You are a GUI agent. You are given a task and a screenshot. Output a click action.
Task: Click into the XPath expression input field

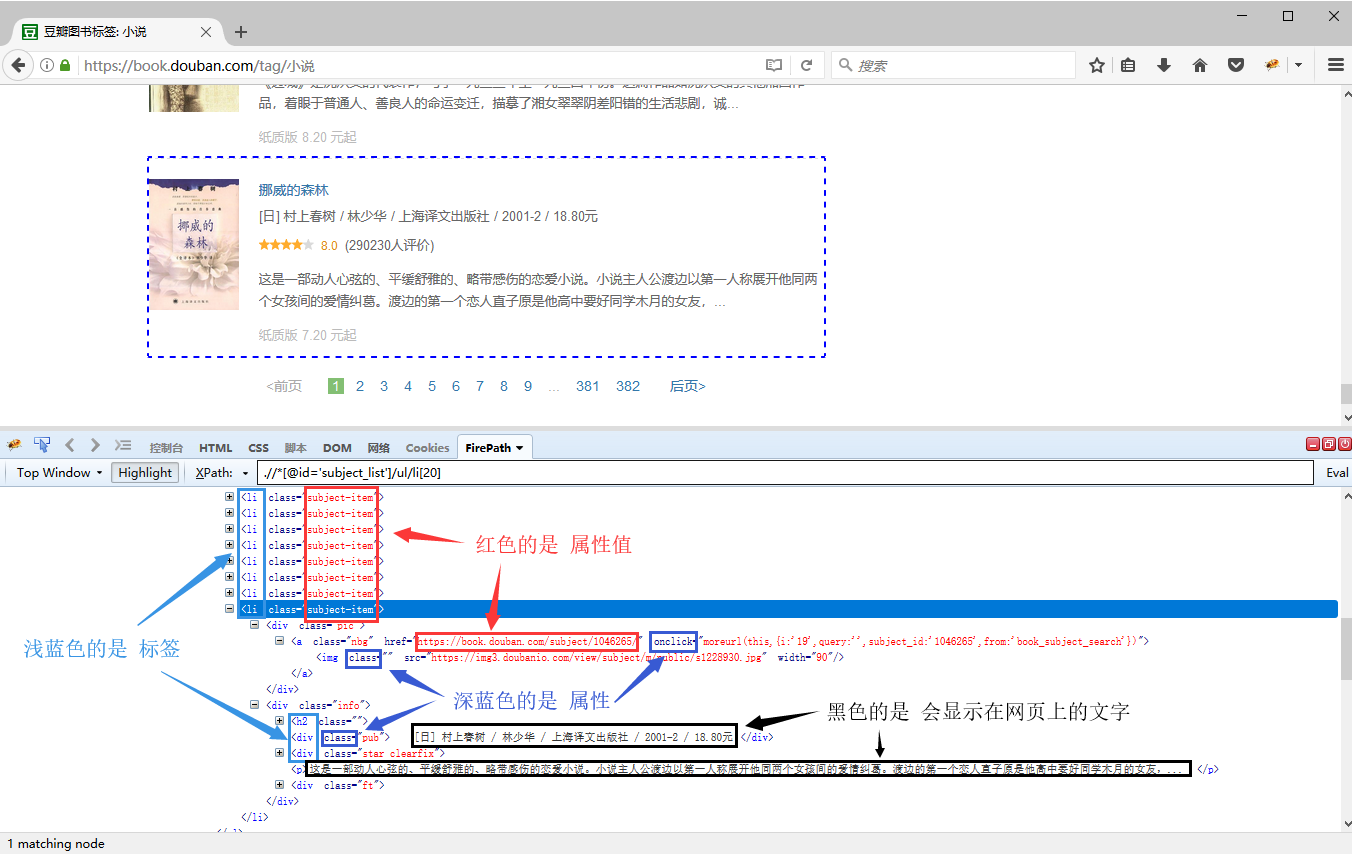point(785,473)
